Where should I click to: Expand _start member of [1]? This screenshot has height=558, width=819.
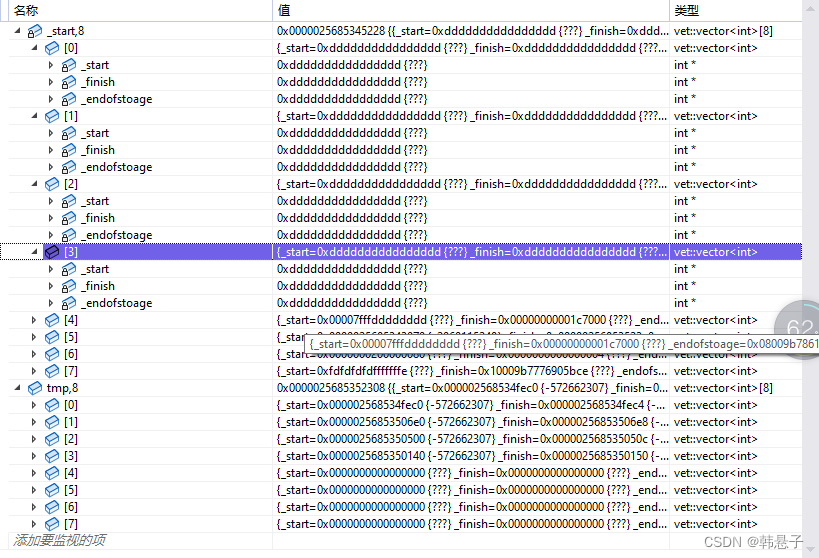[x=51, y=133]
